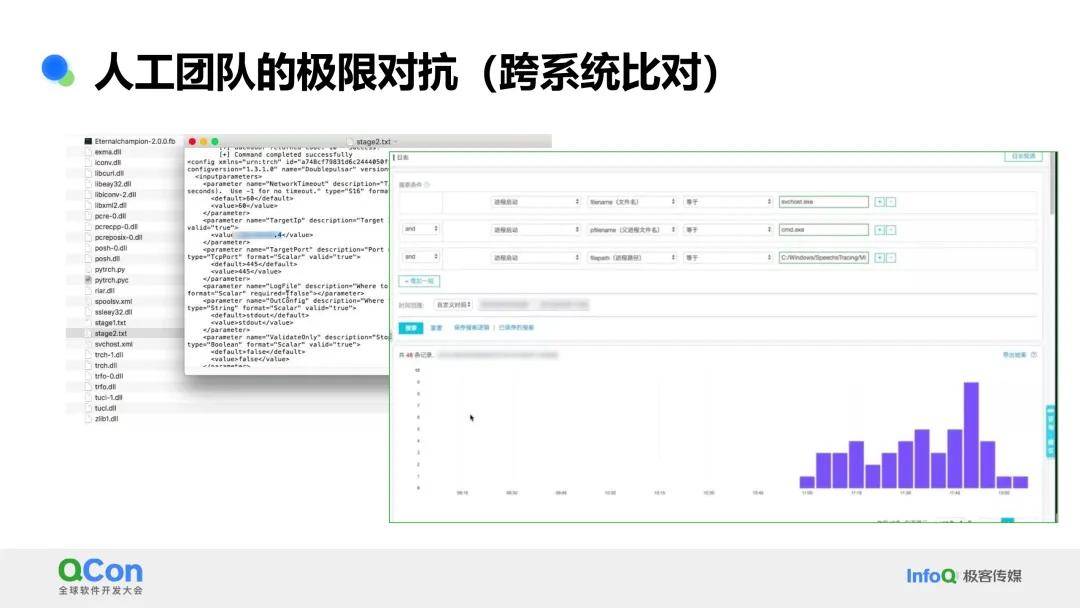Select libxml2.dll in the file list
Image resolution: width=1080 pixels, height=608 pixels.
tap(111, 205)
